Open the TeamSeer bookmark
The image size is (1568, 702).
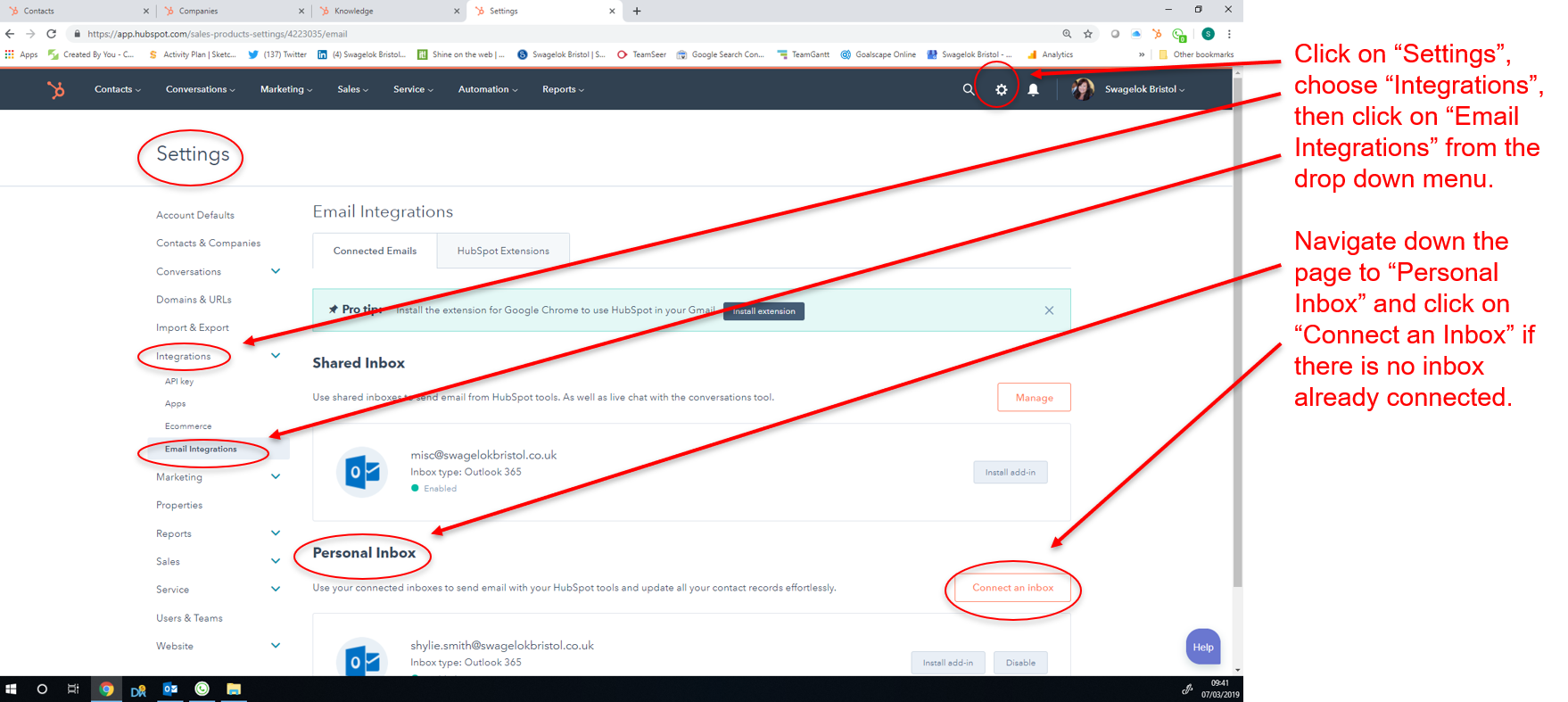(641, 54)
